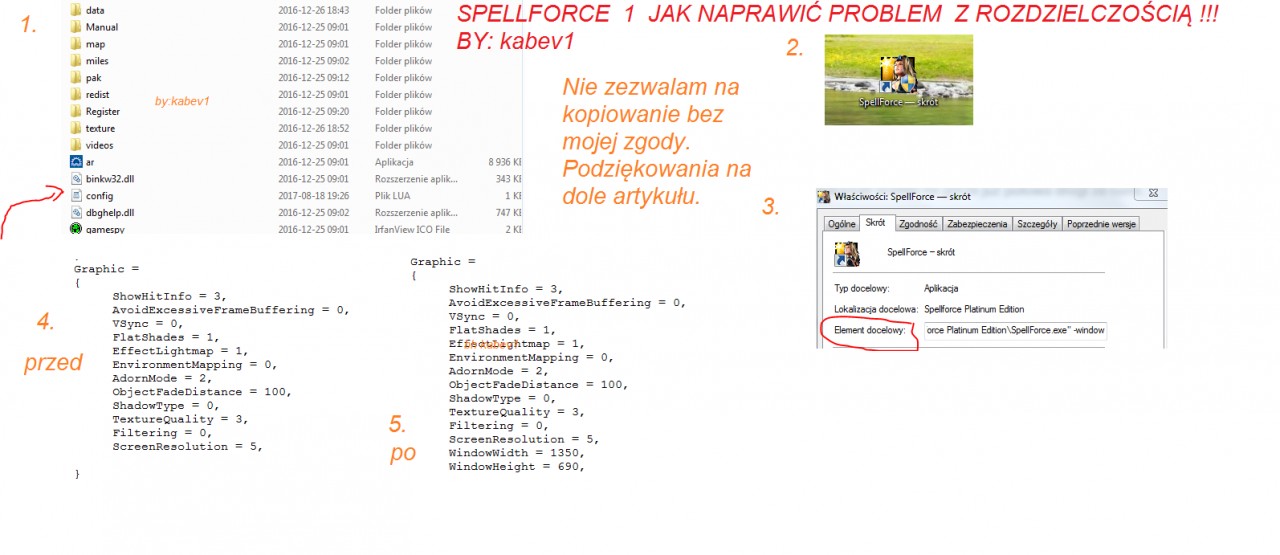1280x555 pixels.
Task: Select the miles folder icon
Action: [x=76, y=61]
